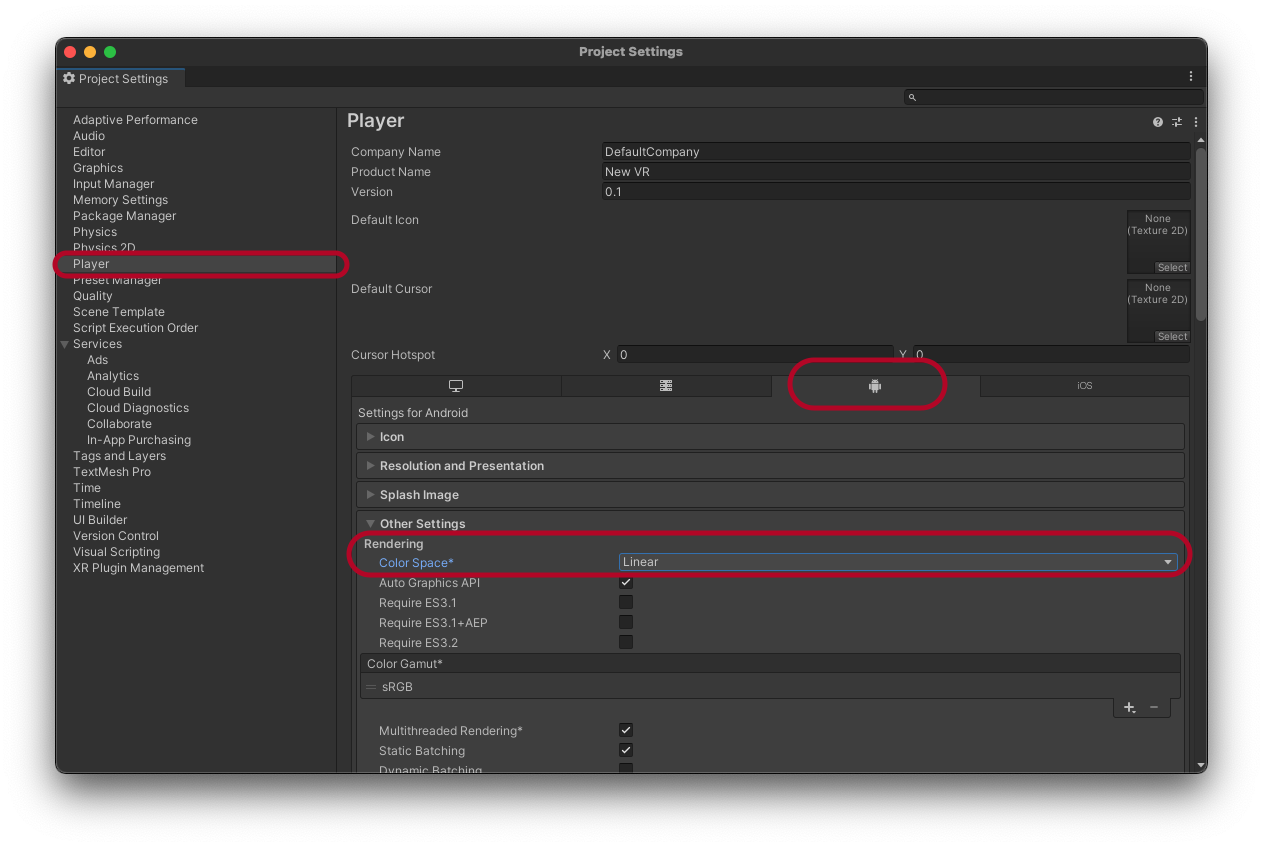Focus the Cursor Hotspot X field
1263x847 pixels.
[x=754, y=355]
